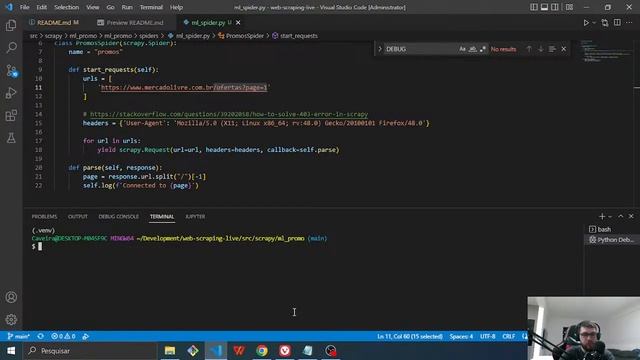Open the Edit menu
The width and height of the screenshot is (640, 360).
pos(42,7)
